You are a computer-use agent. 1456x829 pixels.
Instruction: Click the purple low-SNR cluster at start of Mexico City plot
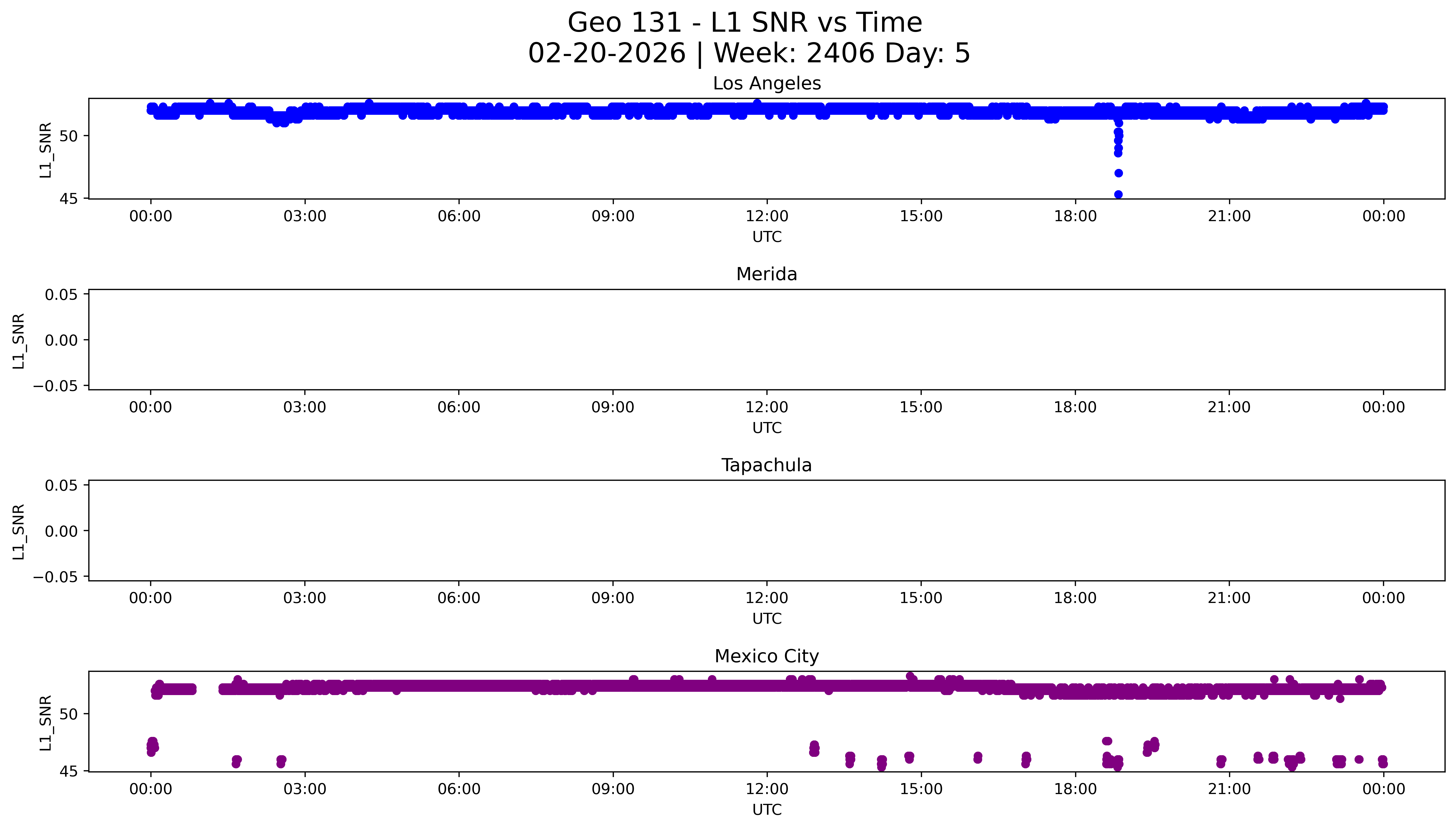(x=152, y=746)
